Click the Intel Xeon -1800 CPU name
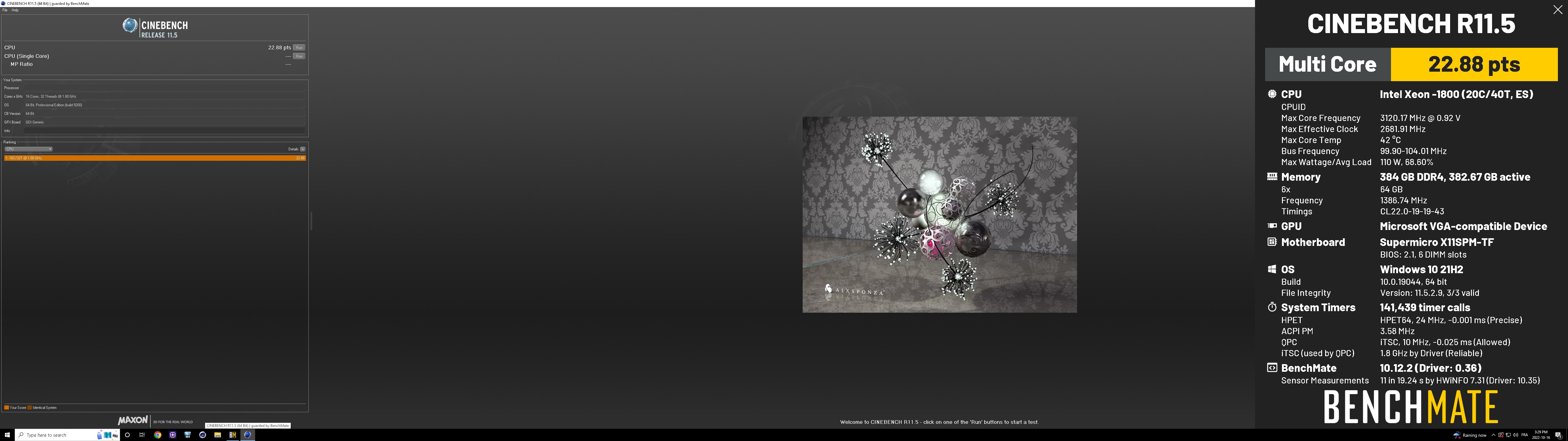The width and height of the screenshot is (1568, 441). pos(1456,94)
